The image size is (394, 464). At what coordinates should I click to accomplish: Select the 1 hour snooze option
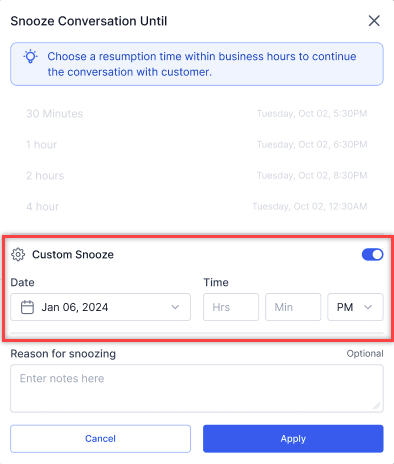coord(197,145)
